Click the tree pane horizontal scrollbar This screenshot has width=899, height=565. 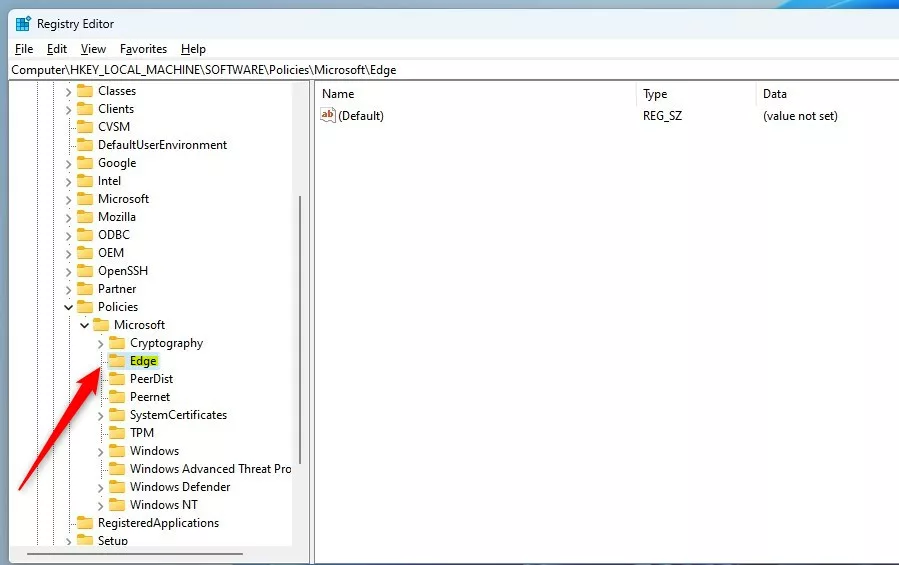pos(134,554)
